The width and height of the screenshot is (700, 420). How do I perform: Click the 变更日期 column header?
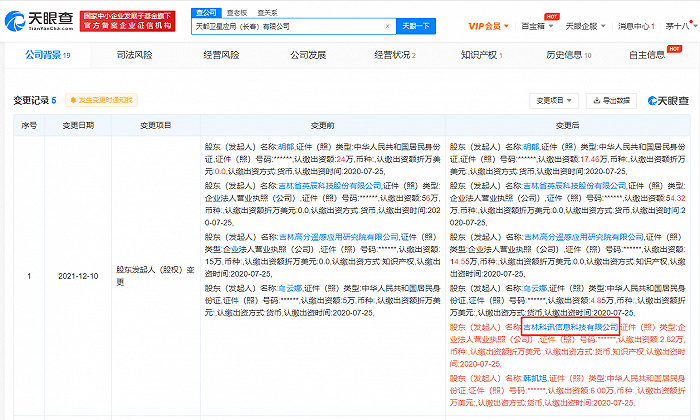click(78, 125)
